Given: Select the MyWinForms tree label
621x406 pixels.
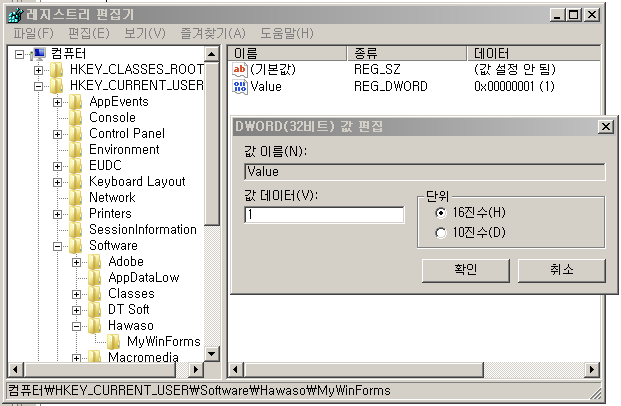Looking at the screenshot, I should point(164,341).
